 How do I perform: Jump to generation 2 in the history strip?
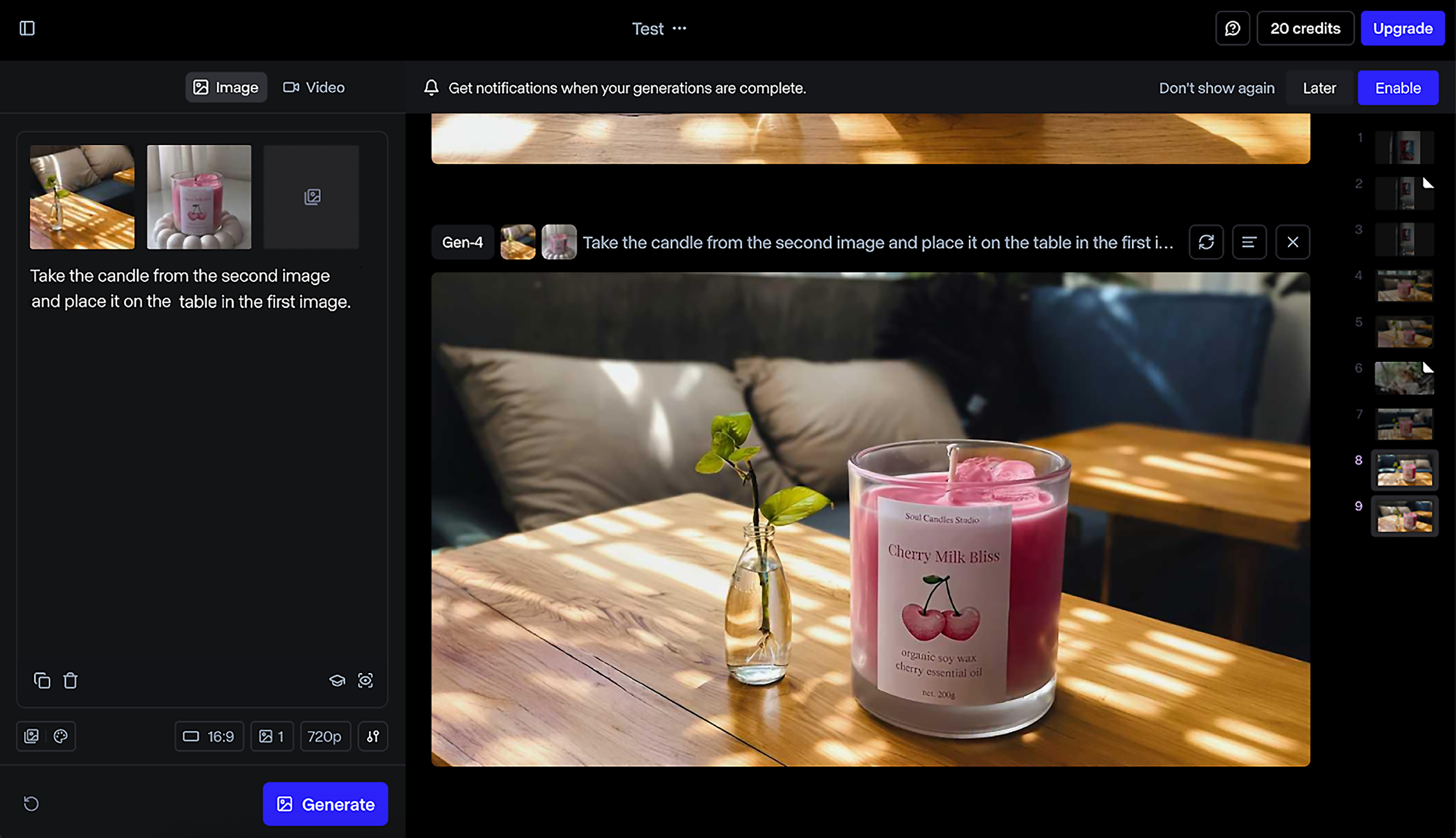(1404, 193)
